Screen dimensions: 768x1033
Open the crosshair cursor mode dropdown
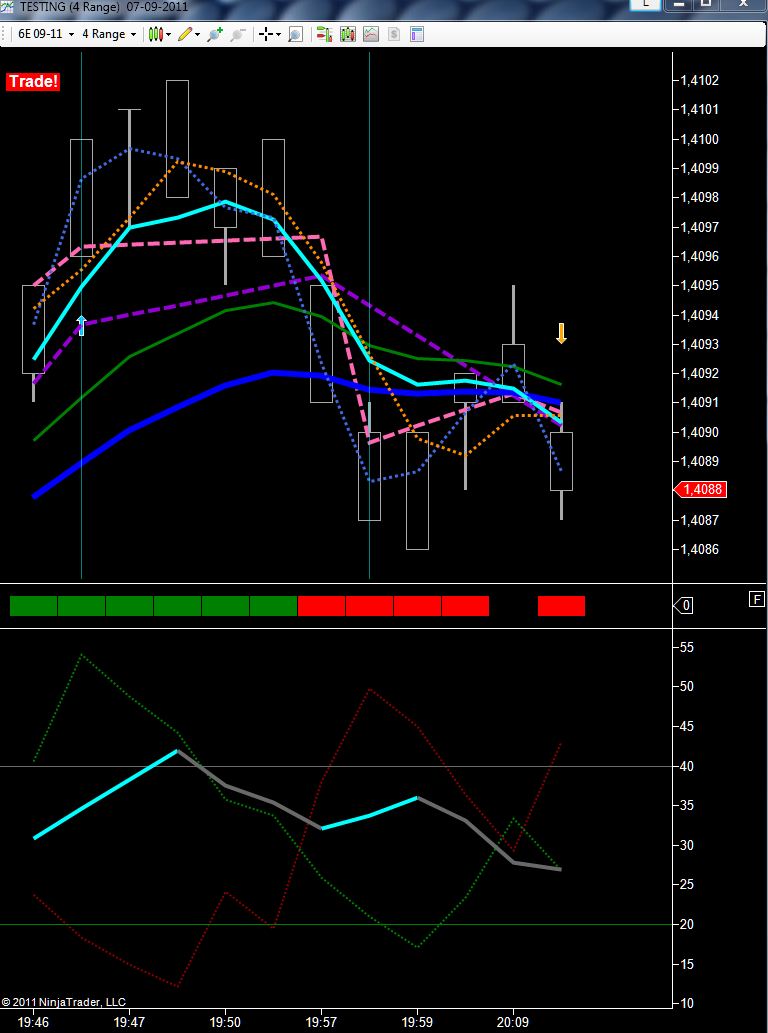269,34
